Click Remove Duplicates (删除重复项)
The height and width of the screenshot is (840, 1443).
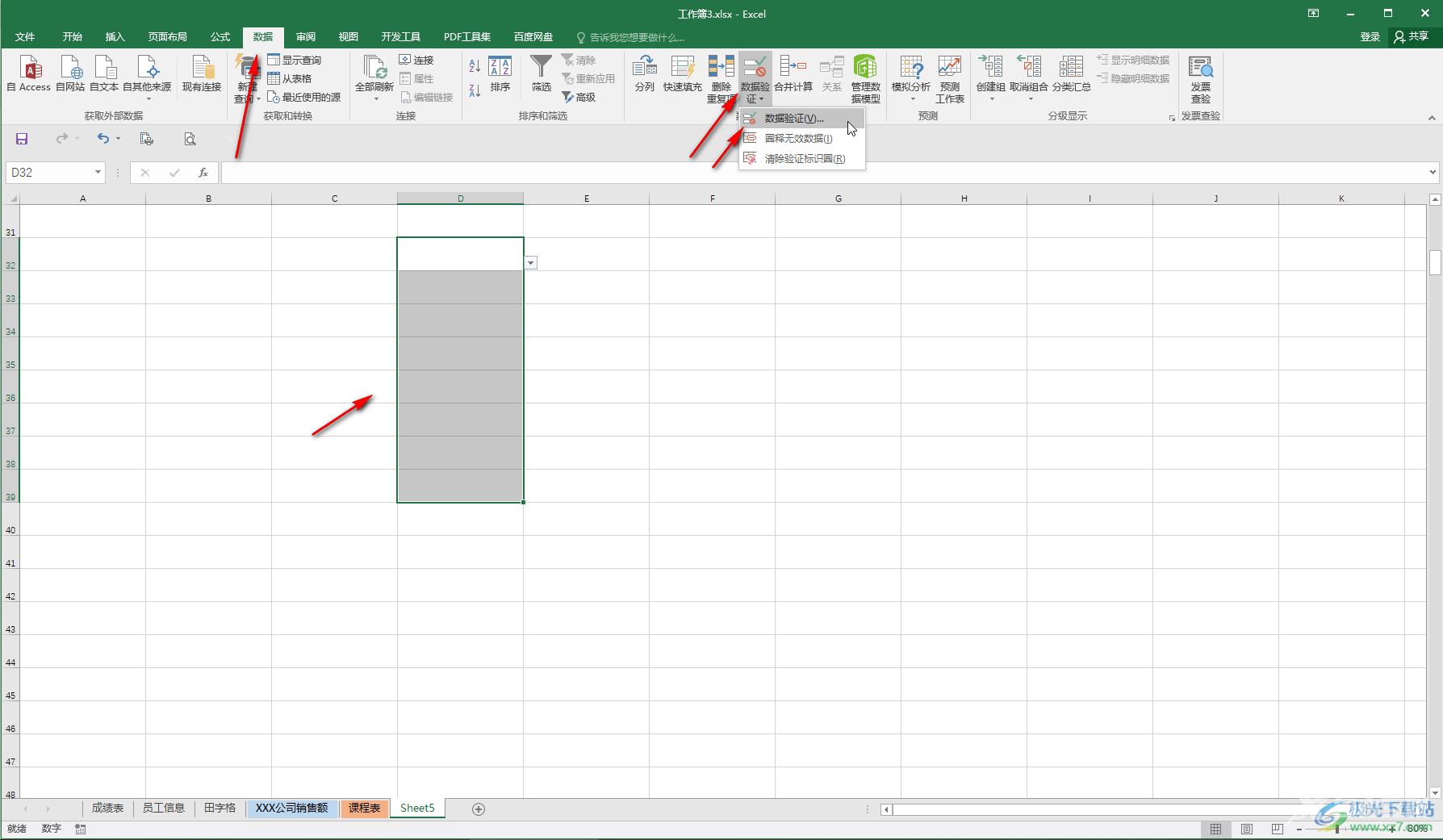[x=720, y=79]
